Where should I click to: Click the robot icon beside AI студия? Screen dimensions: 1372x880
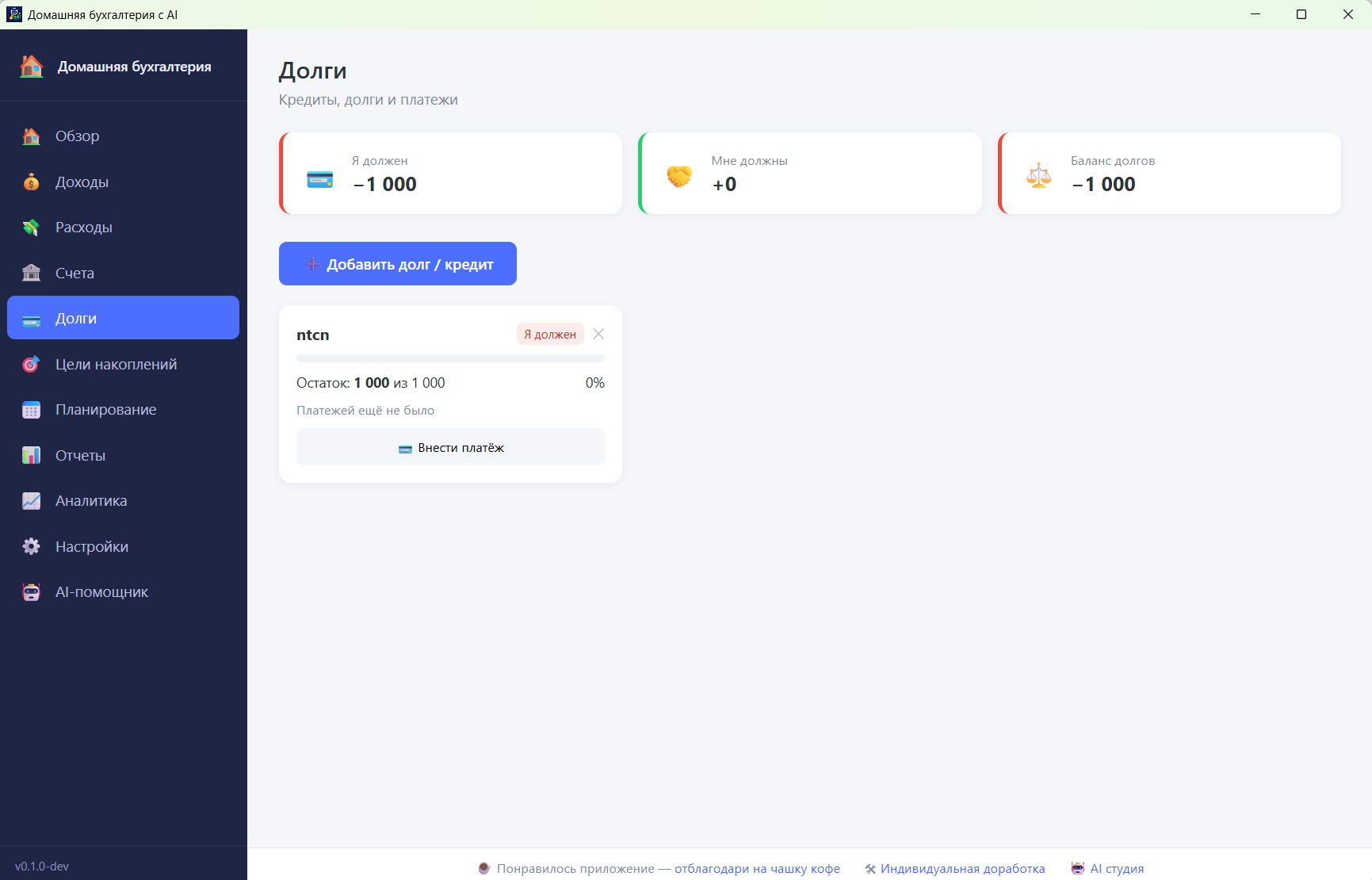click(1077, 869)
